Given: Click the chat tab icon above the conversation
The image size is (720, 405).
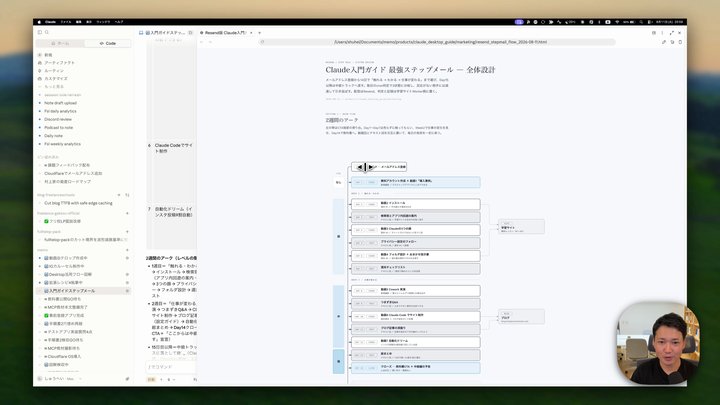Looking at the screenshot, I should tap(141, 33).
